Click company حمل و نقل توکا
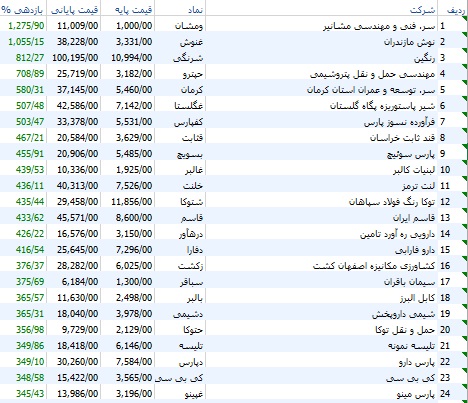The image size is (468, 403). (x=405, y=330)
